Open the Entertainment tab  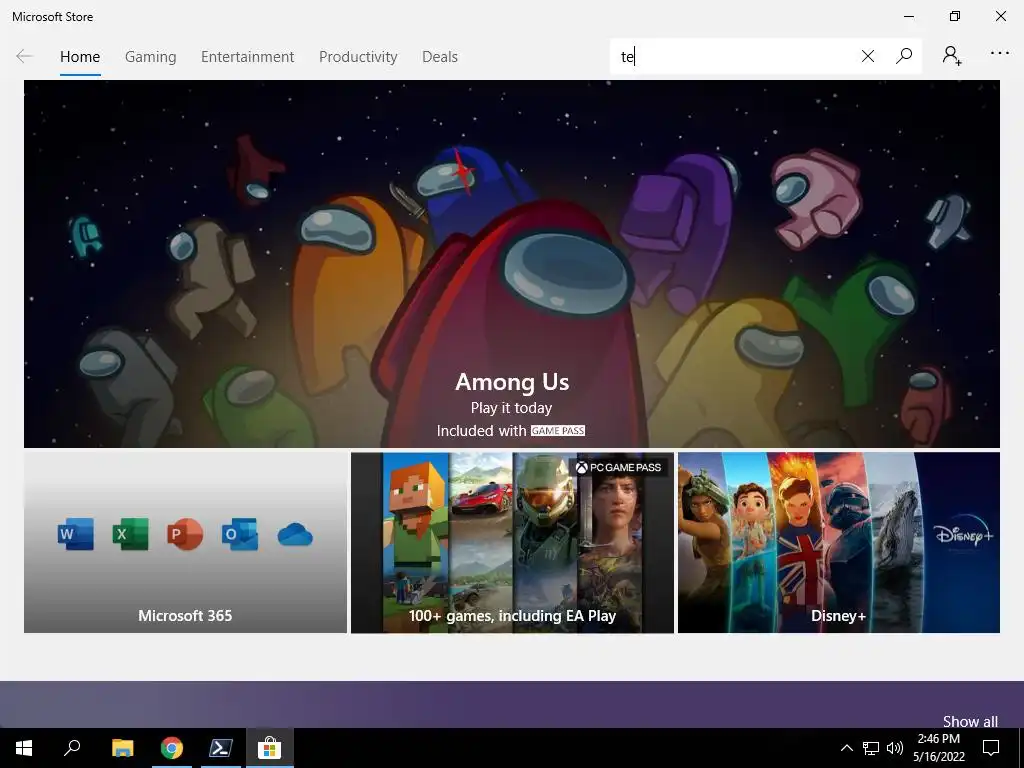pos(248,57)
